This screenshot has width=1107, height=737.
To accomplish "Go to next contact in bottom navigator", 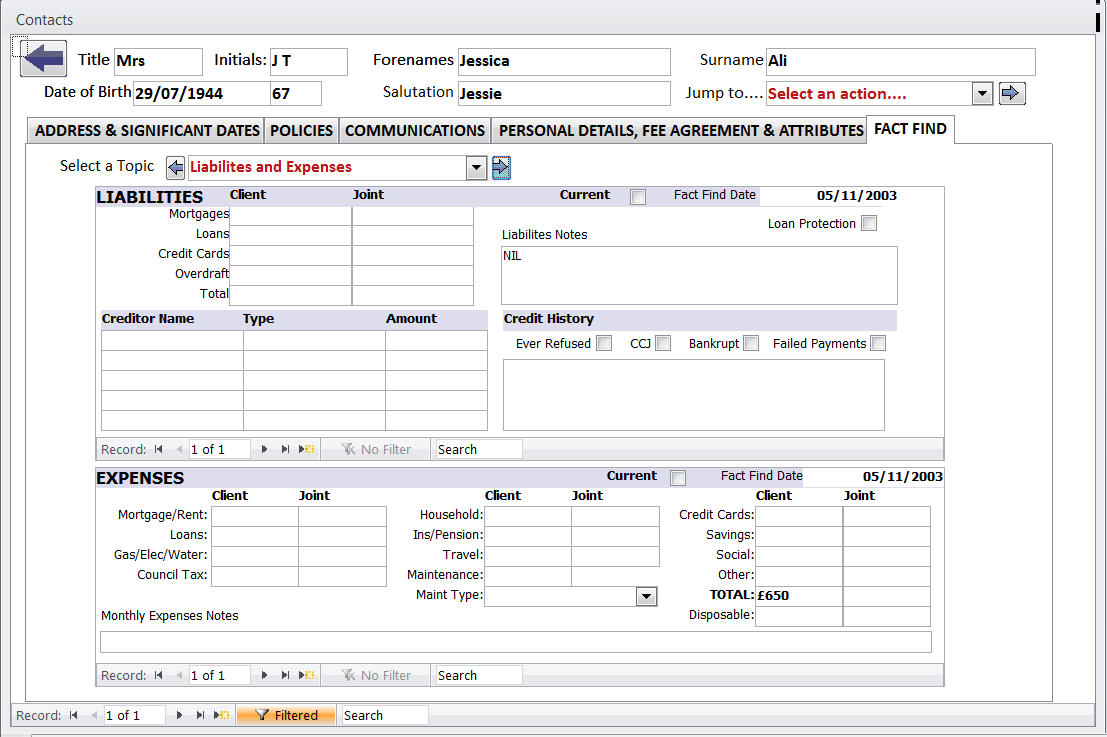I will pyautogui.click(x=179, y=715).
